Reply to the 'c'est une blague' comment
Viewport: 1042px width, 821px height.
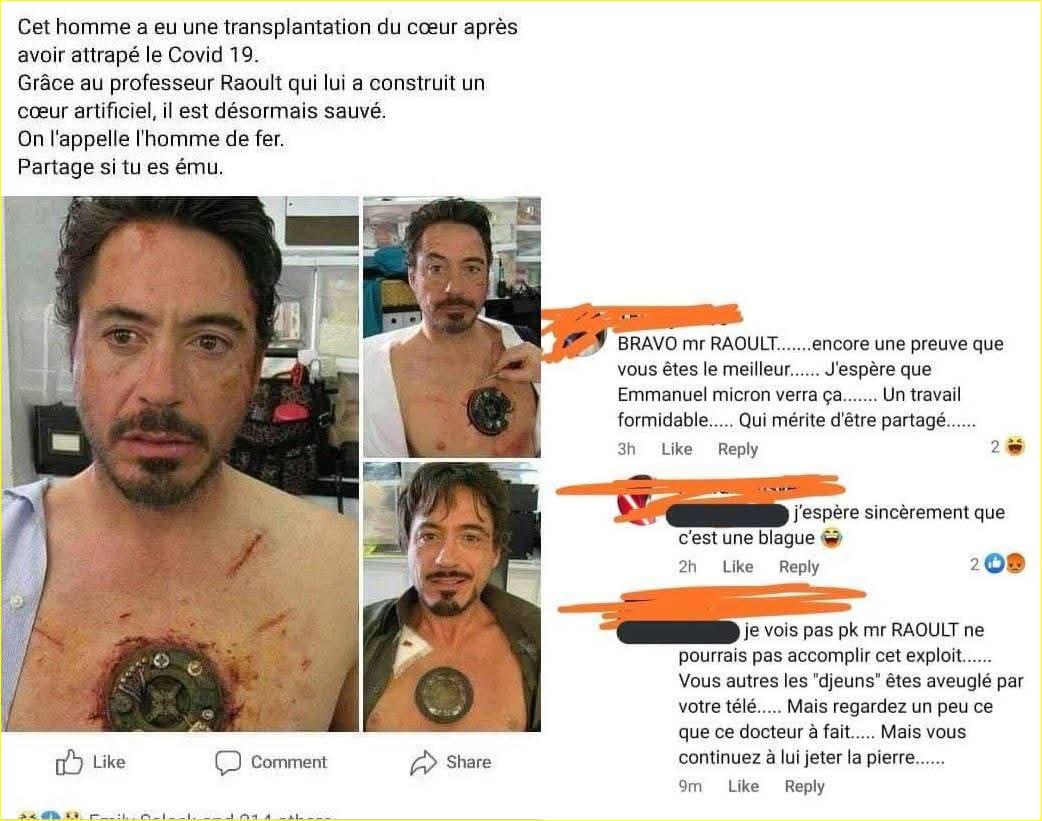[799, 567]
